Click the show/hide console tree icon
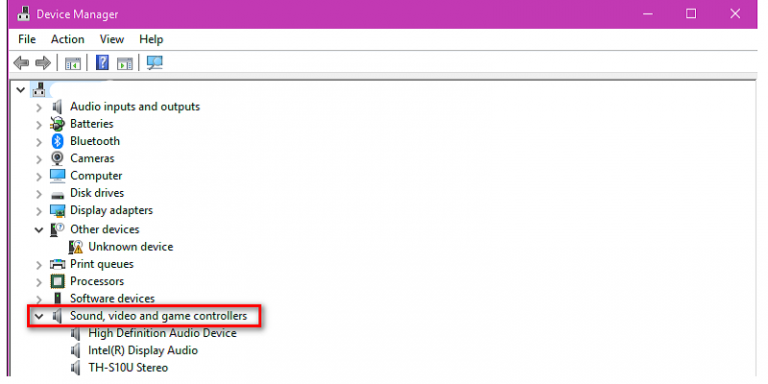 [x=72, y=63]
